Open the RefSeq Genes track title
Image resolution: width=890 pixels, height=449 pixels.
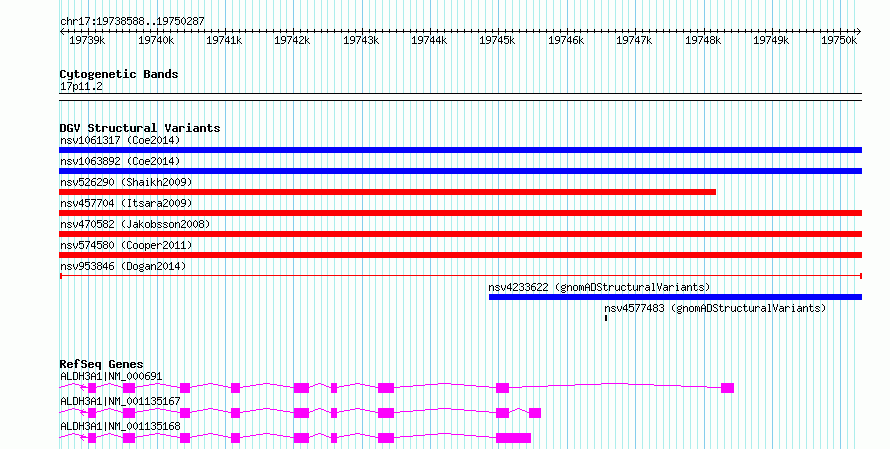pyautogui.click(x=102, y=364)
